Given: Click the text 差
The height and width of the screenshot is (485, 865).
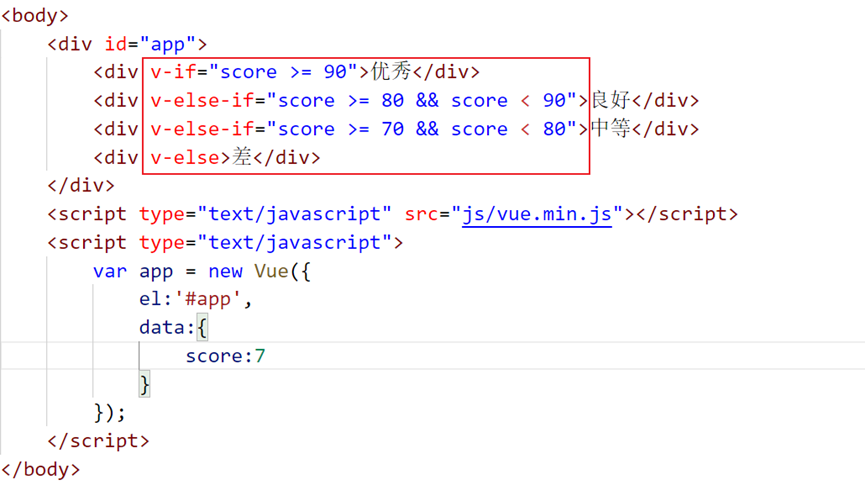Looking at the screenshot, I should click(x=242, y=158).
